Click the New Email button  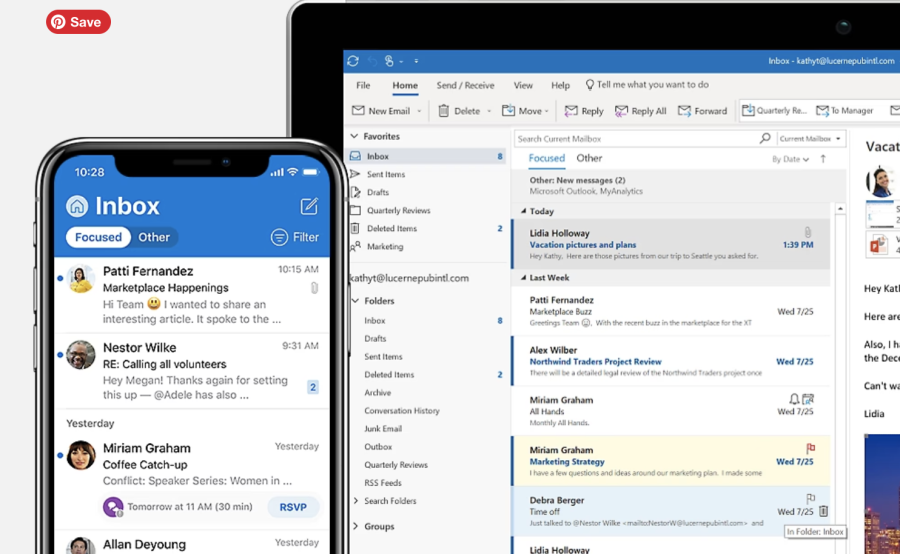coord(381,111)
